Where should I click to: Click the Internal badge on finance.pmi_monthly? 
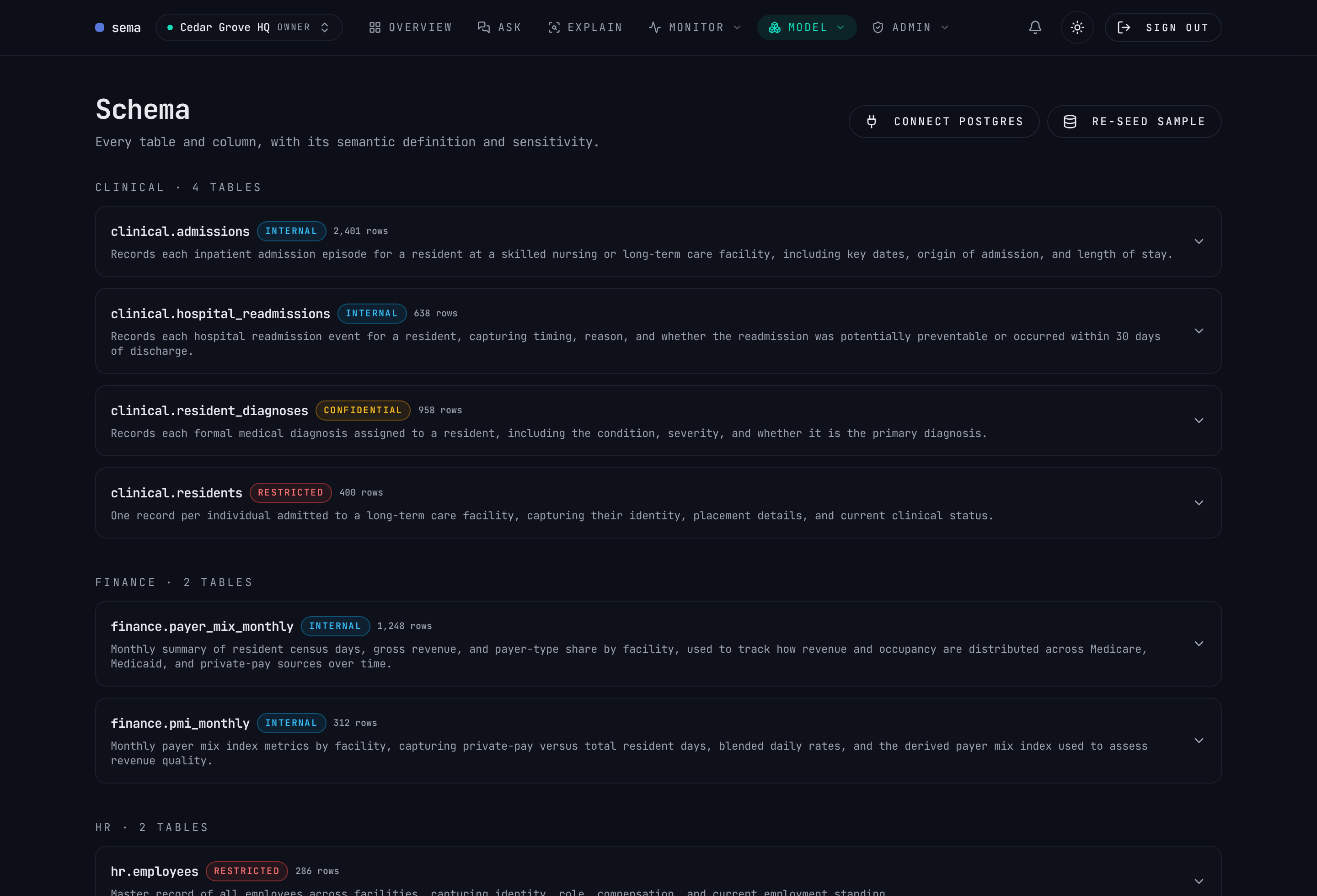click(x=291, y=723)
